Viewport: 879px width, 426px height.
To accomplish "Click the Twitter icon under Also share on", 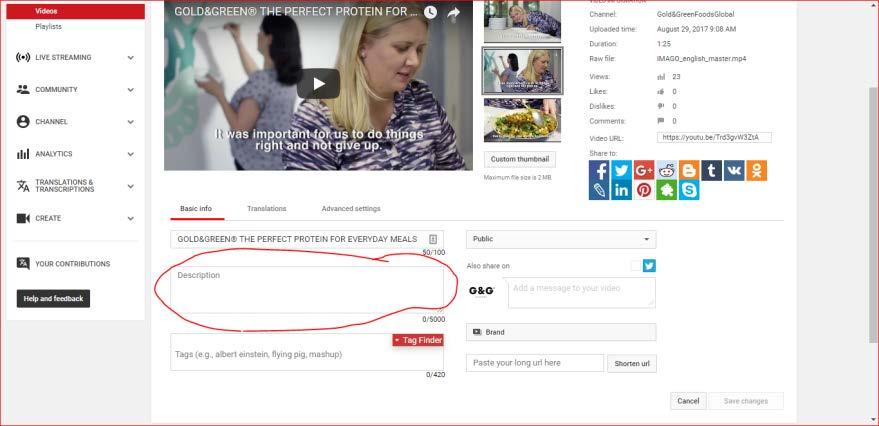I will coord(649,266).
